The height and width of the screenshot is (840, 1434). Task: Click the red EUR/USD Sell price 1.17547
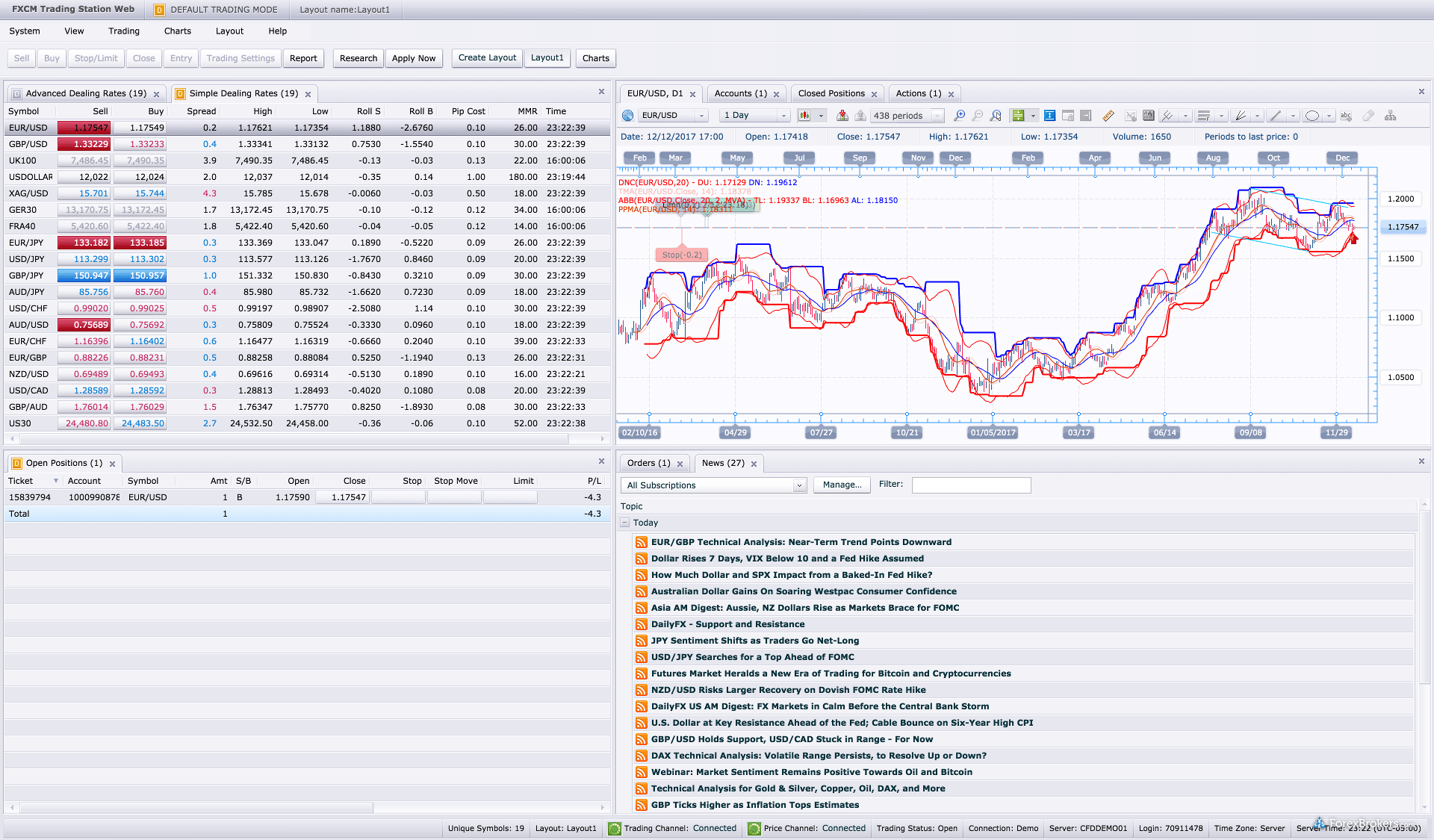click(x=84, y=128)
